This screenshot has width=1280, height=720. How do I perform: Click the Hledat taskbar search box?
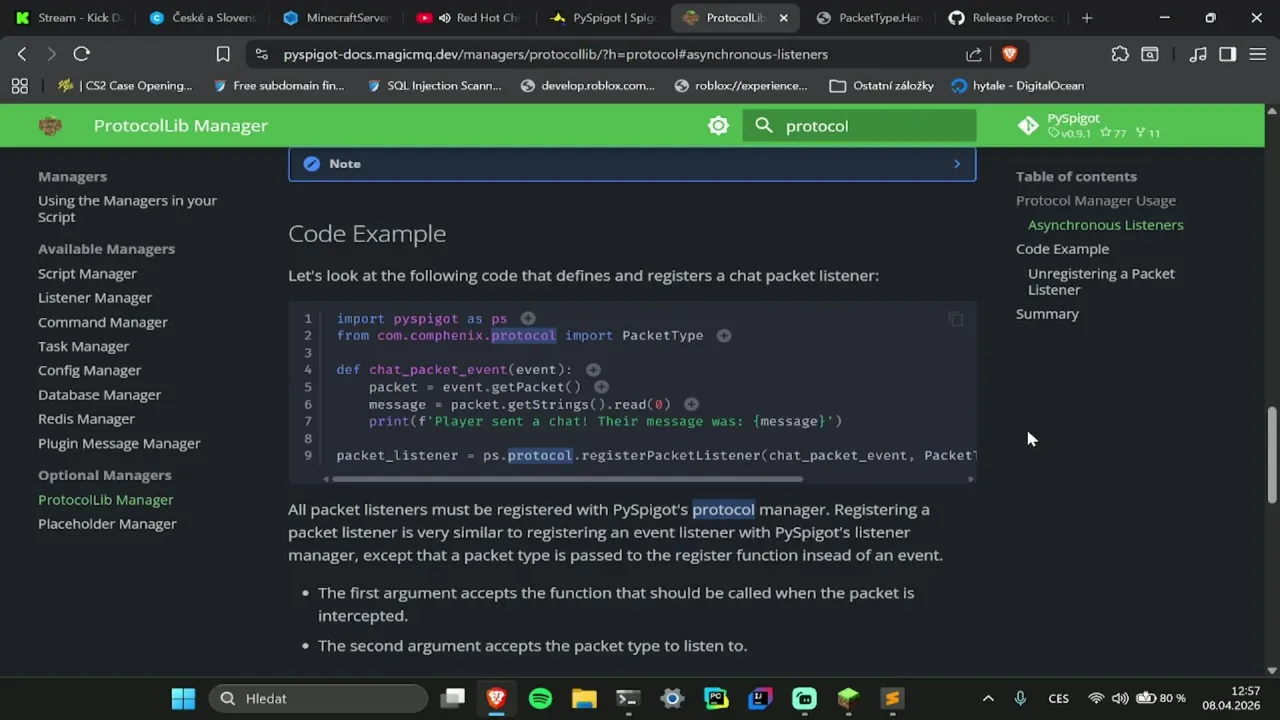(x=319, y=699)
